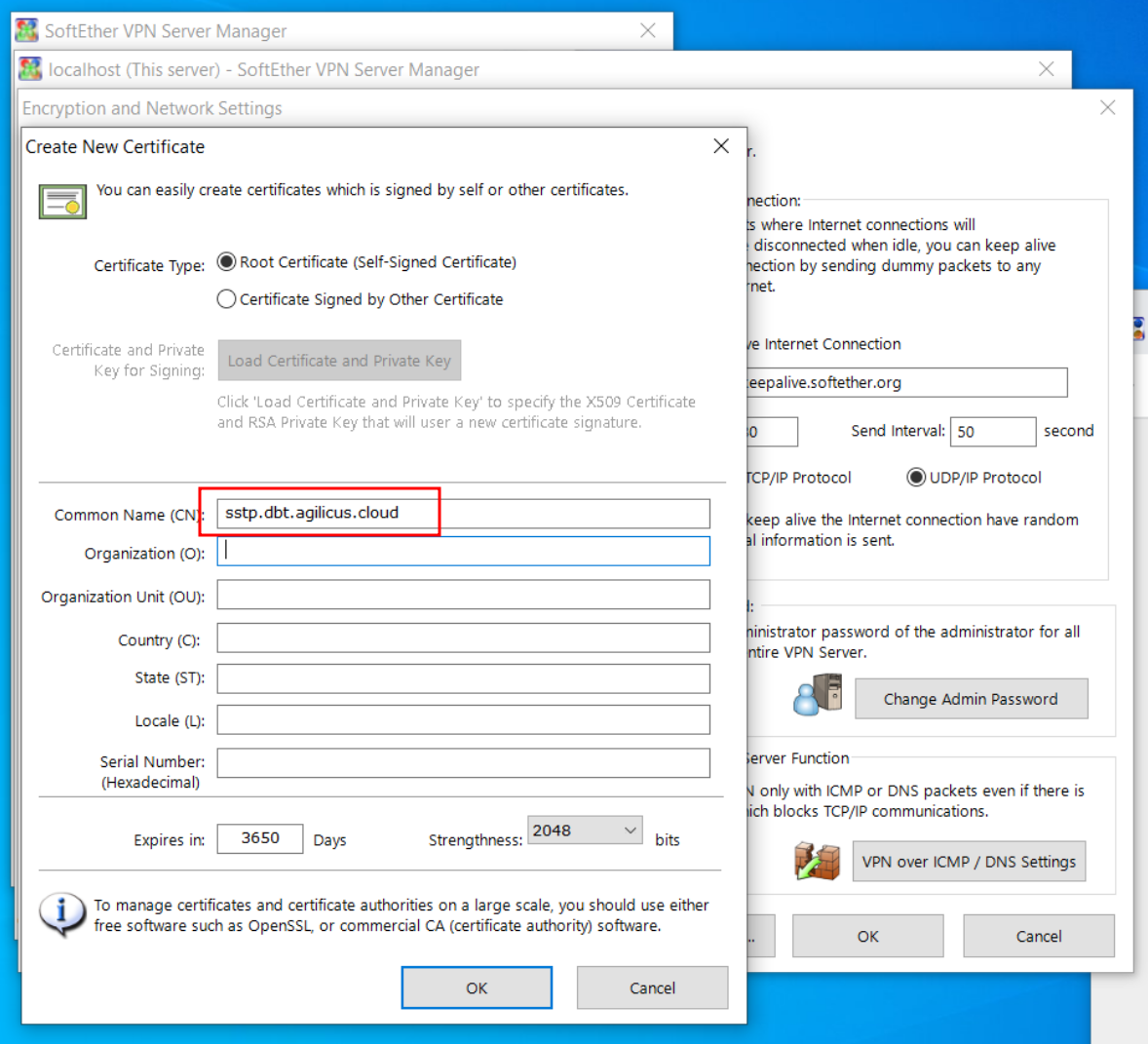Click the Organization Unit (OU) field

[x=463, y=596]
